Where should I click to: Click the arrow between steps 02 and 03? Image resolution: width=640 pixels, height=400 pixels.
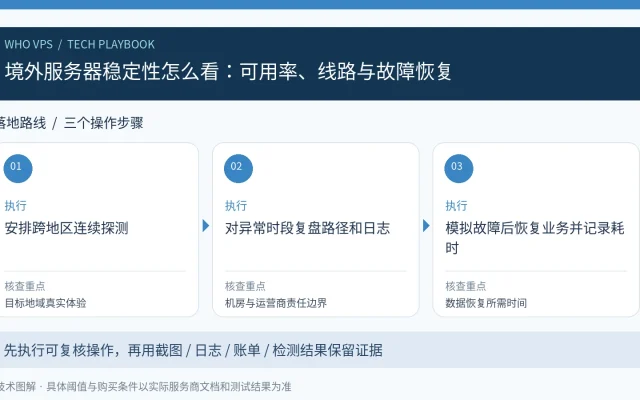click(426, 225)
